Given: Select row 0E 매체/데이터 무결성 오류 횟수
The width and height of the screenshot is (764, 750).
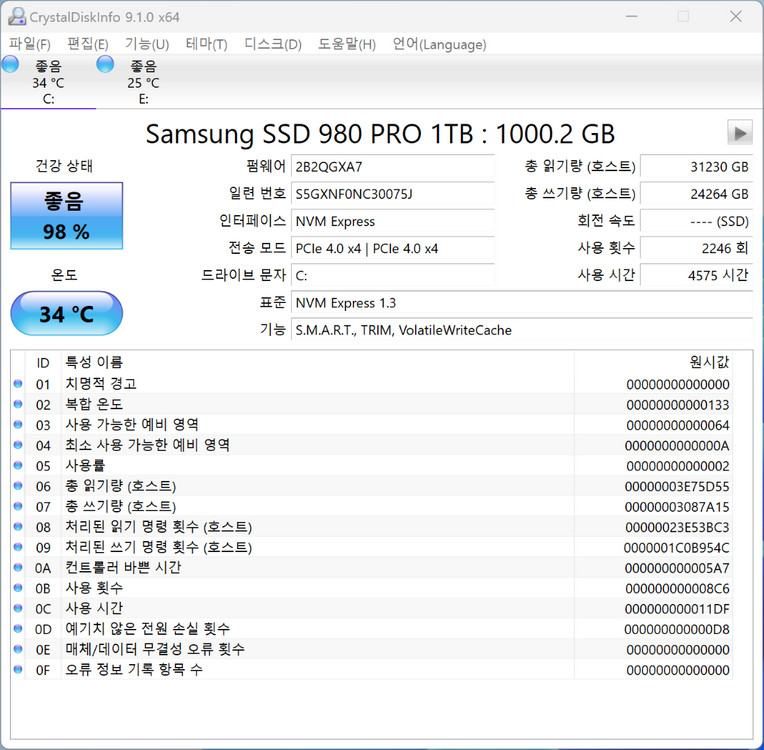Looking at the screenshot, I should point(372,650).
